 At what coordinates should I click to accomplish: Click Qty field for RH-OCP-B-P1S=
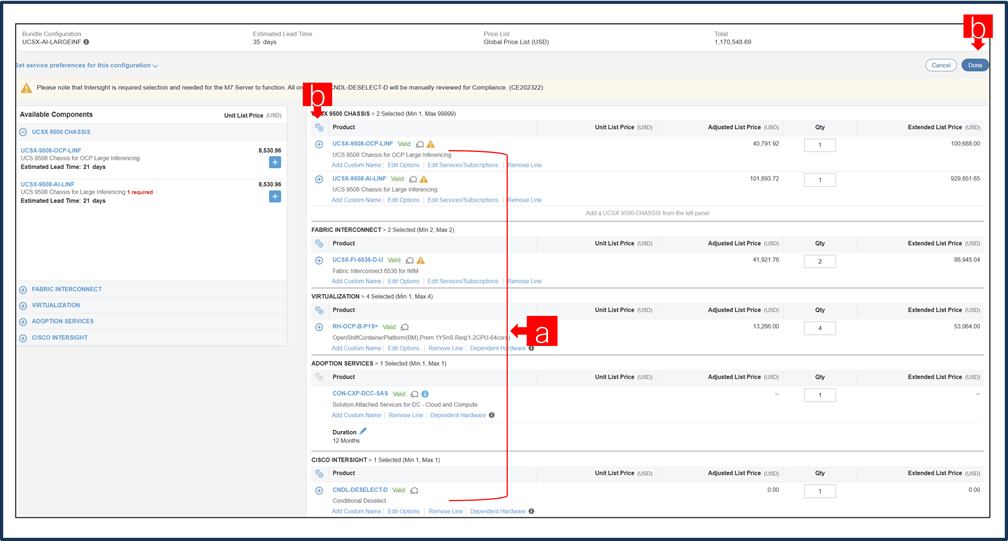[820, 328]
